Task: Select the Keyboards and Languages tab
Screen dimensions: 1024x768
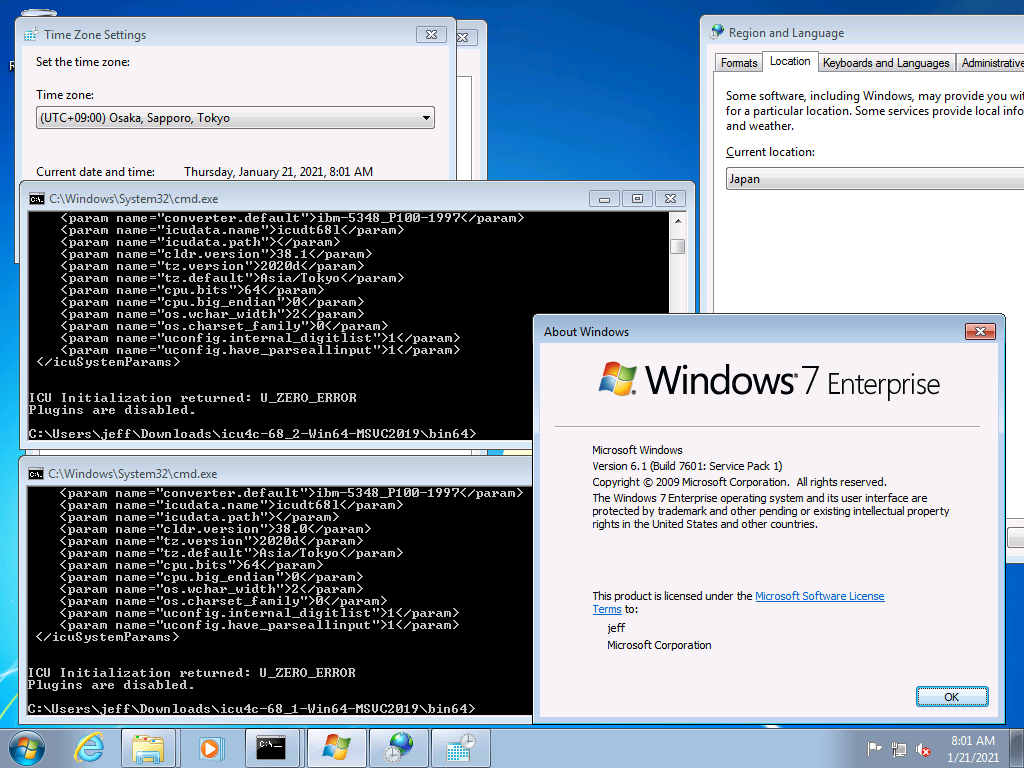Action: [x=885, y=63]
